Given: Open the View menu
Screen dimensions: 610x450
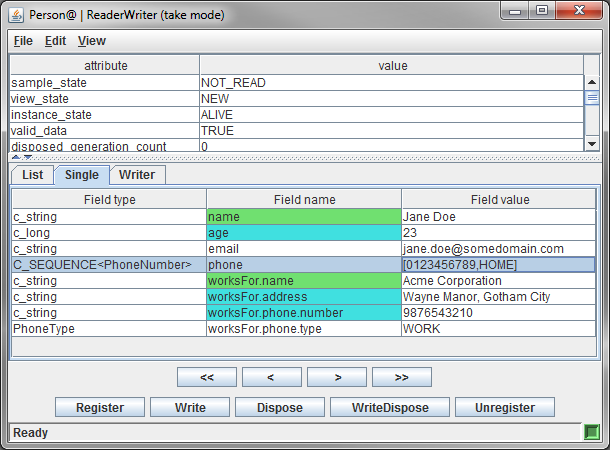Looking at the screenshot, I should point(92,41).
